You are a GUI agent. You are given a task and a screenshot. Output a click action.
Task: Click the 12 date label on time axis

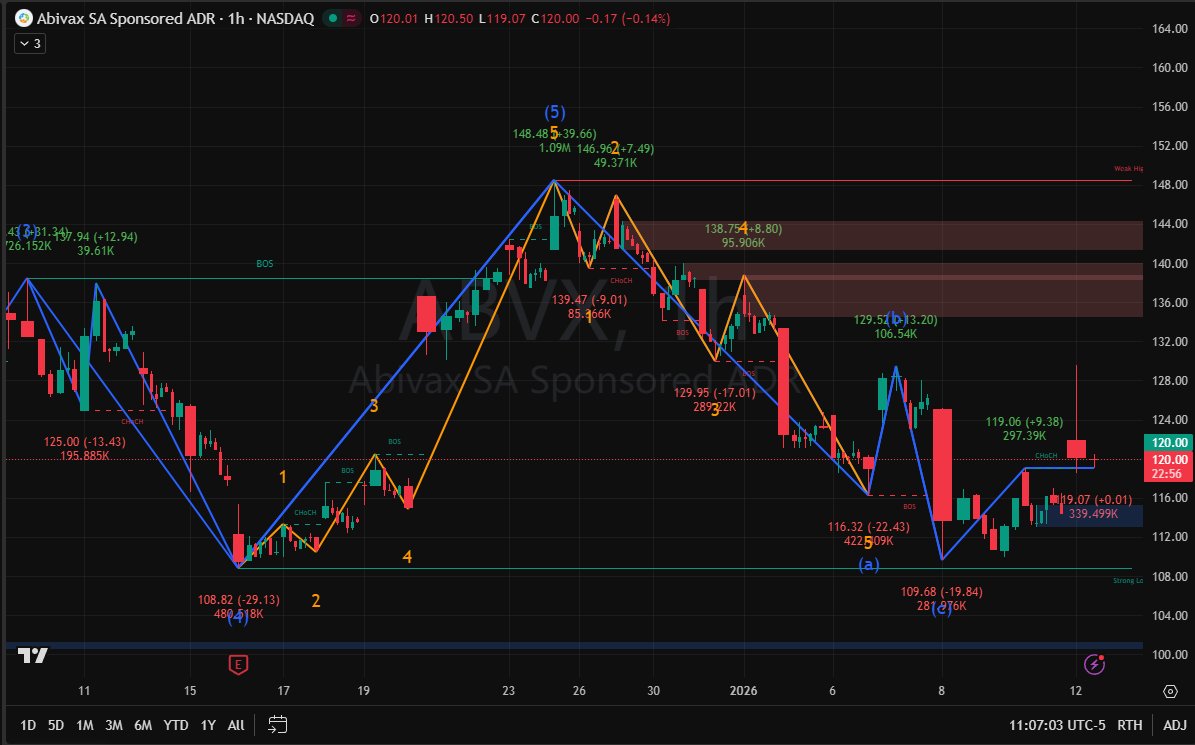[x=1075, y=691]
